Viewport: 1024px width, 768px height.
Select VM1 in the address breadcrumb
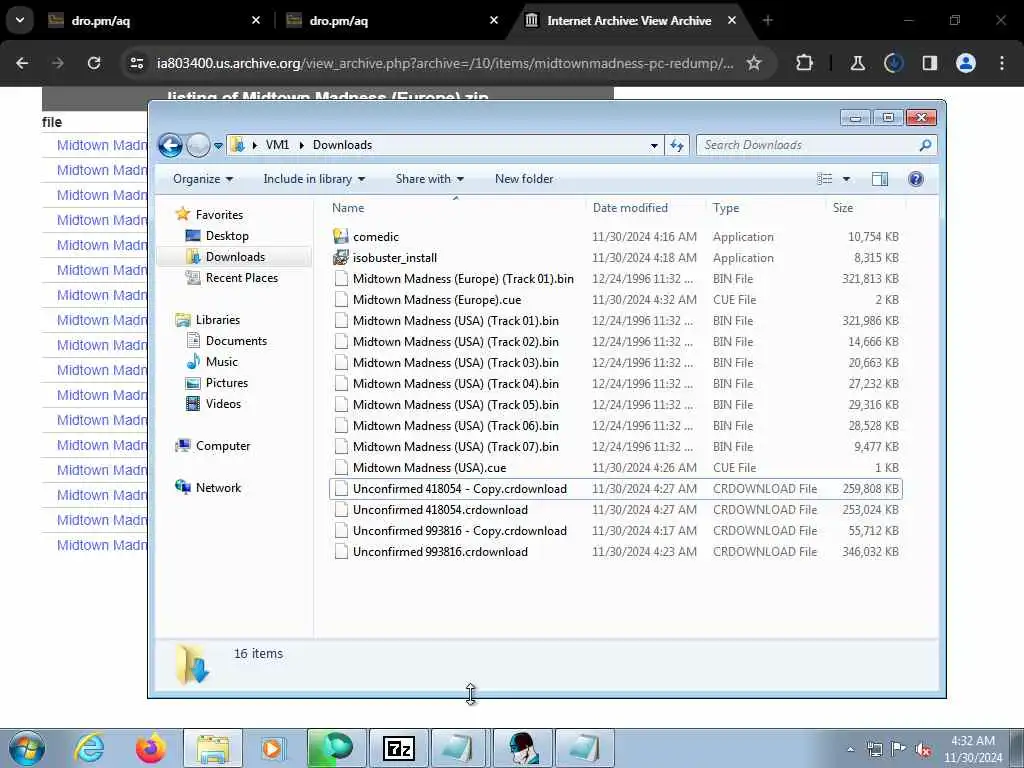click(x=277, y=145)
